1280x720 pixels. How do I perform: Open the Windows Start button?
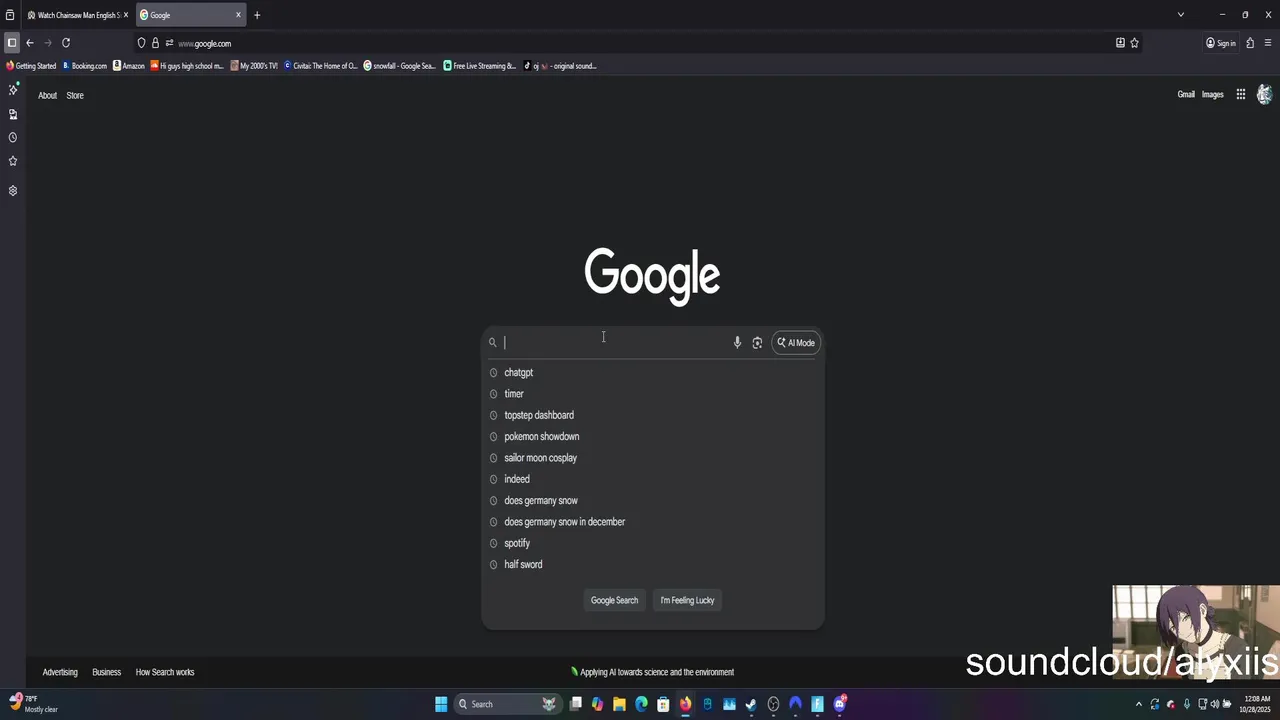coord(441,704)
